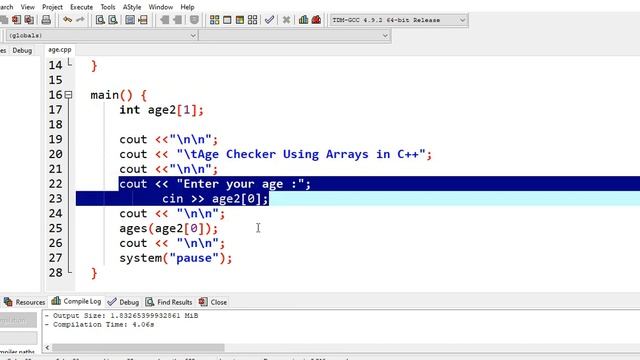Start debugging with the checkmark icon
The width and height of the screenshot is (640, 360).
point(269,20)
